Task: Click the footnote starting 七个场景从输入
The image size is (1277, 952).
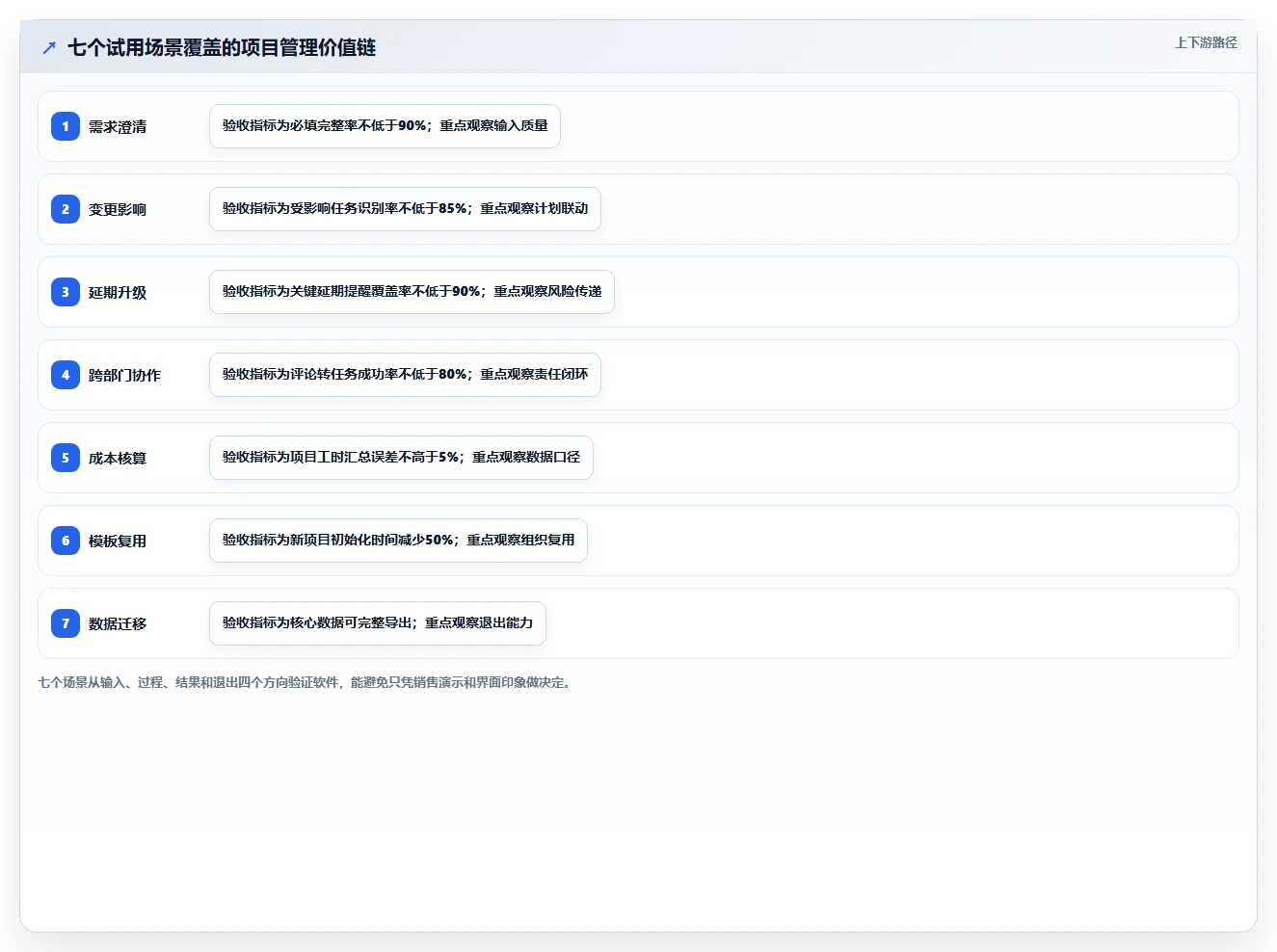Action: (x=306, y=682)
